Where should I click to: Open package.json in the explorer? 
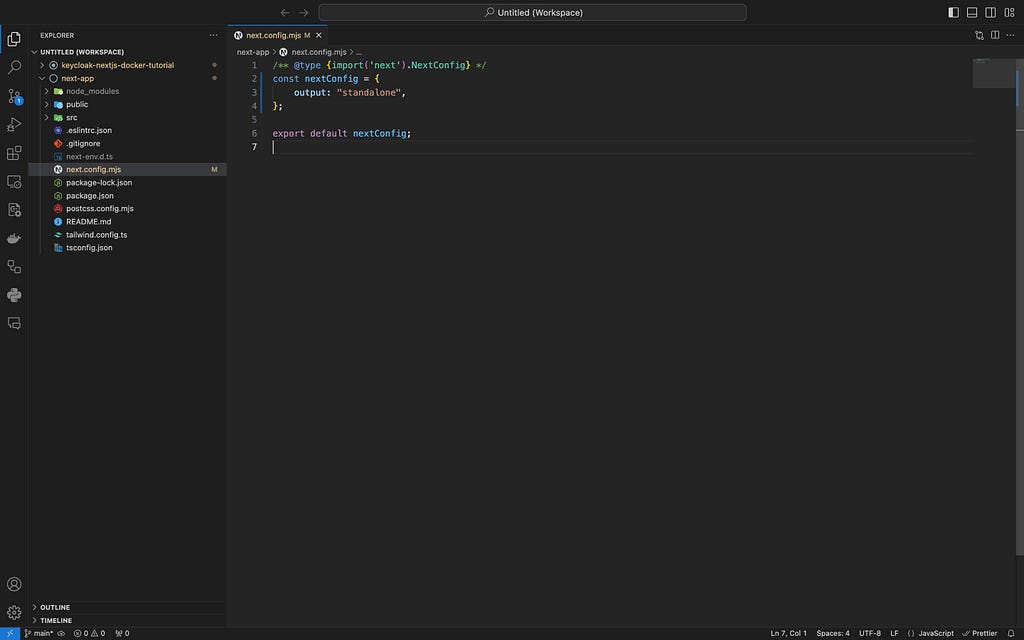[x=127, y=196]
